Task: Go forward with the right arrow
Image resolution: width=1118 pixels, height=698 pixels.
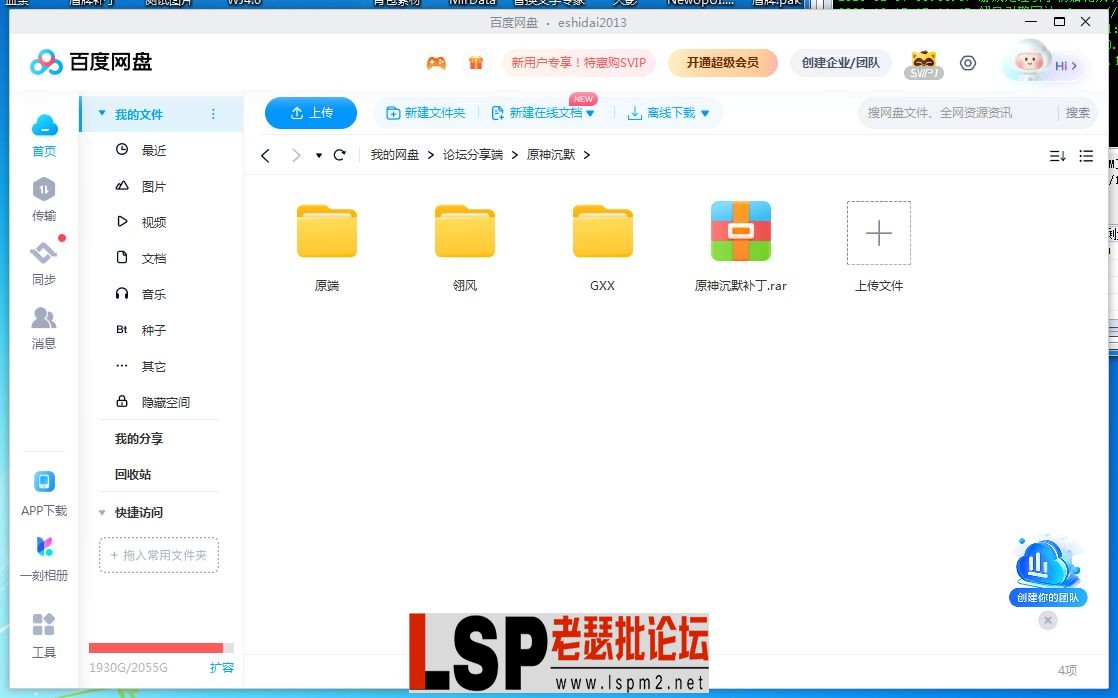Action: [296, 155]
